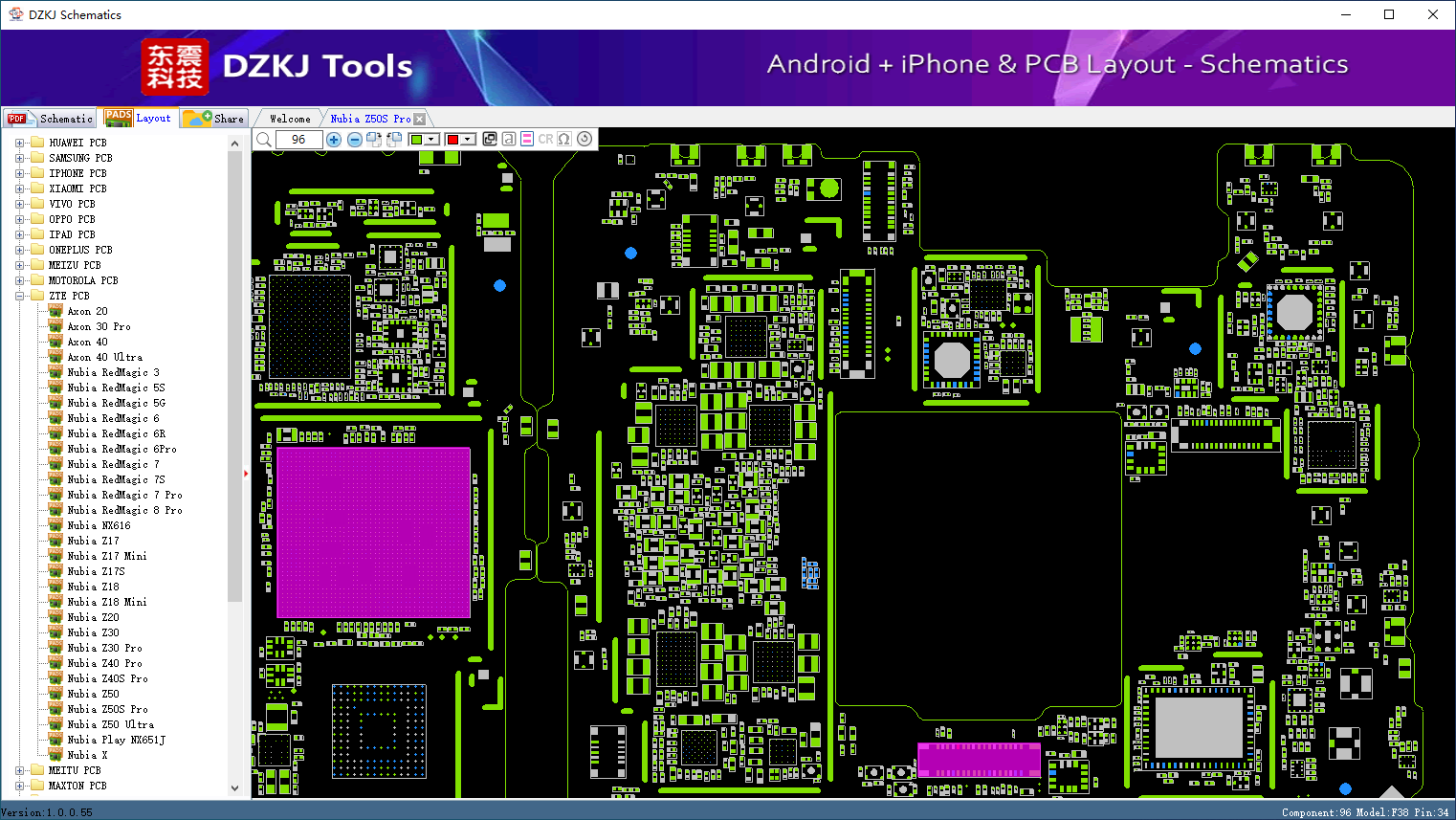Image resolution: width=1456 pixels, height=820 pixels.
Task: Select Nubia NX616 in the tree
Action: point(99,525)
